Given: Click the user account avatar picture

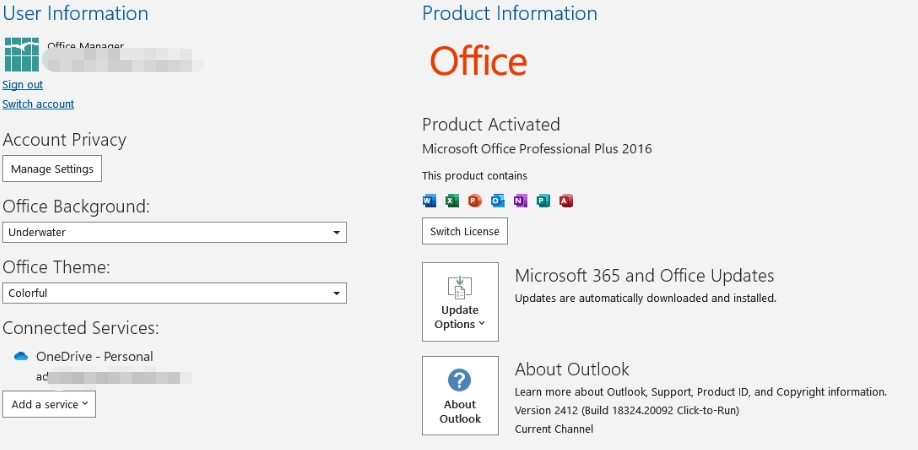Looking at the screenshot, I should point(22,54).
